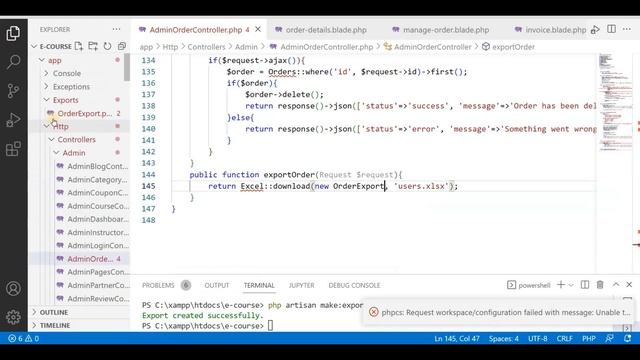The height and width of the screenshot is (360, 640).
Task: Click the editor minimap
Action: point(615,102)
